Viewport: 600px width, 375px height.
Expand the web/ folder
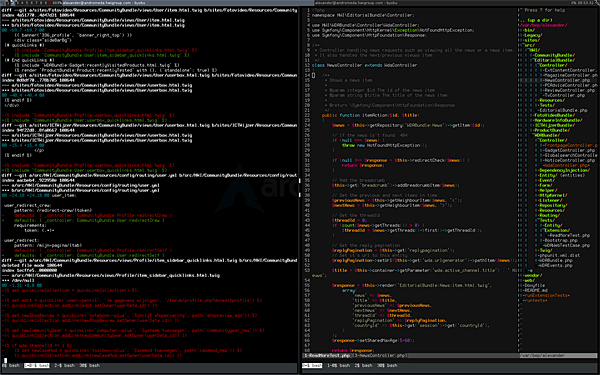click(x=528, y=280)
